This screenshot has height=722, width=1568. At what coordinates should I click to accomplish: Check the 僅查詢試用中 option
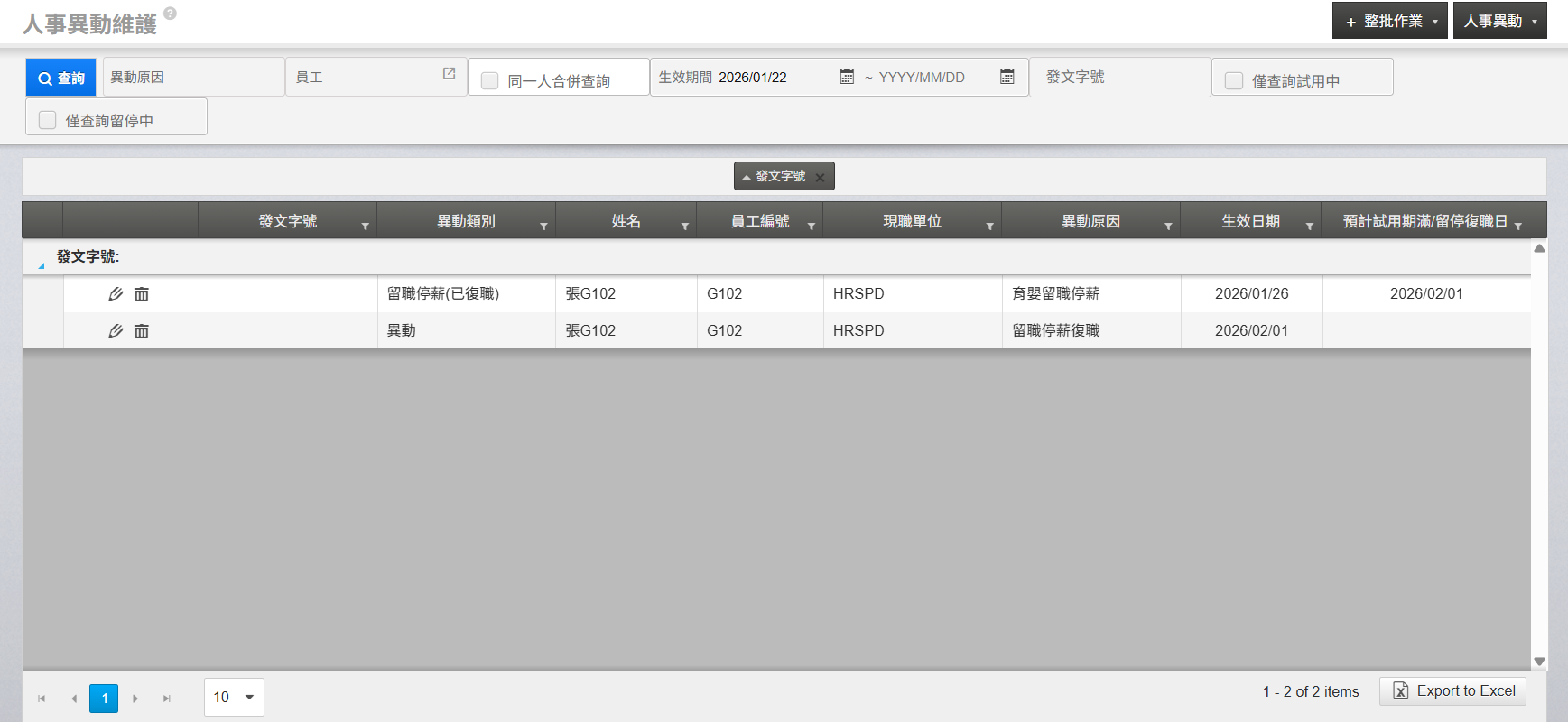click(1234, 81)
